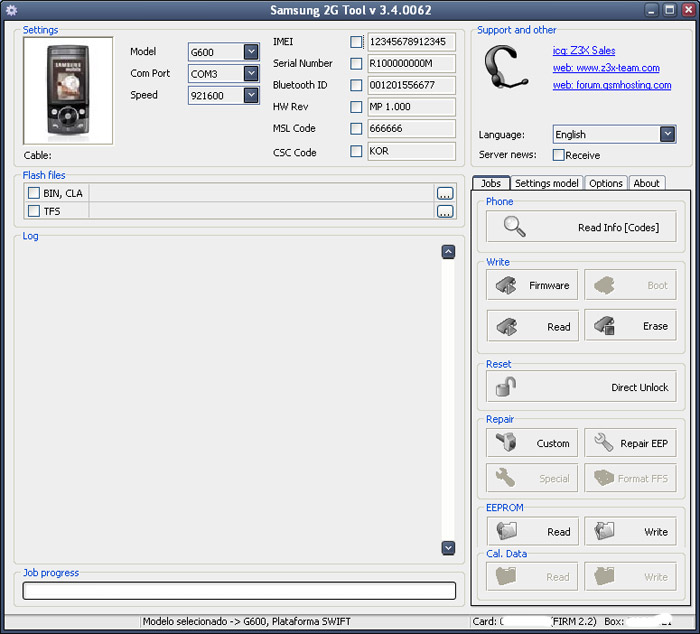Browse for TFS file with ... button
700x634 pixels.
pyautogui.click(x=445, y=211)
